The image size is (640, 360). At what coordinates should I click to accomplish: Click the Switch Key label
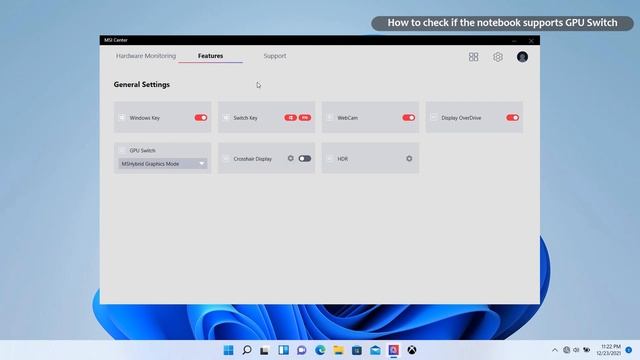click(x=245, y=118)
